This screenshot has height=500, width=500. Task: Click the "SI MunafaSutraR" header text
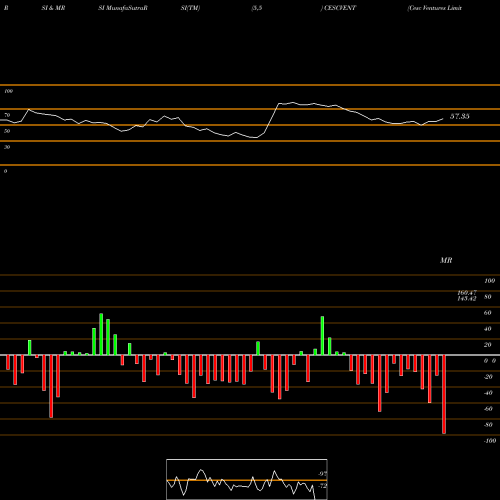coord(123,8)
